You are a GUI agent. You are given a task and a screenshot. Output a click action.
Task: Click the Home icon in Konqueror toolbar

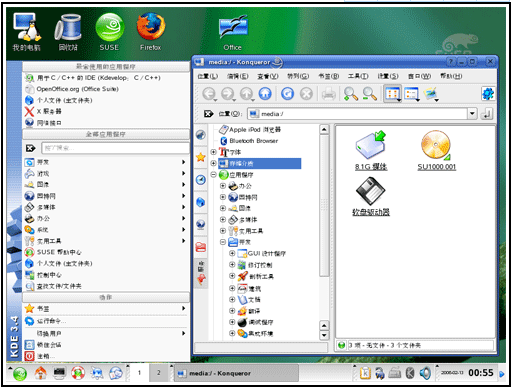(x=265, y=94)
